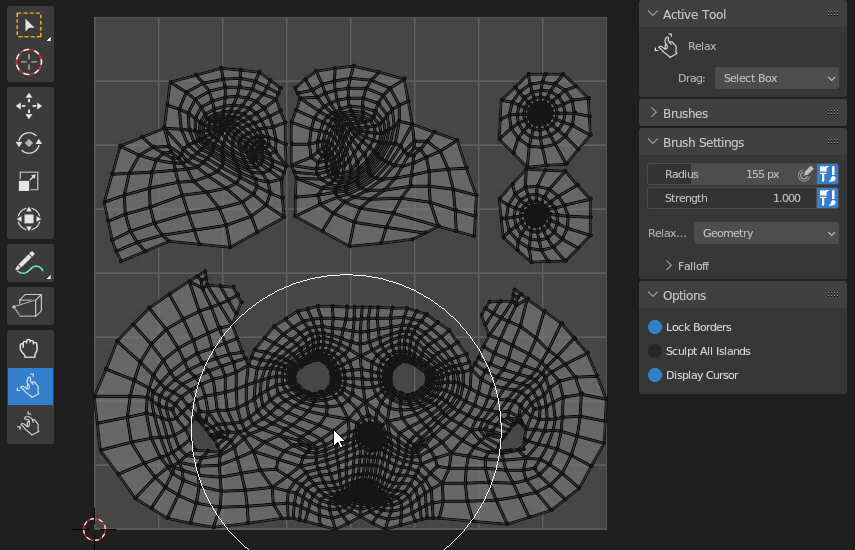Disable Lock Borders option
This screenshot has width=855, height=550.
[655, 327]
